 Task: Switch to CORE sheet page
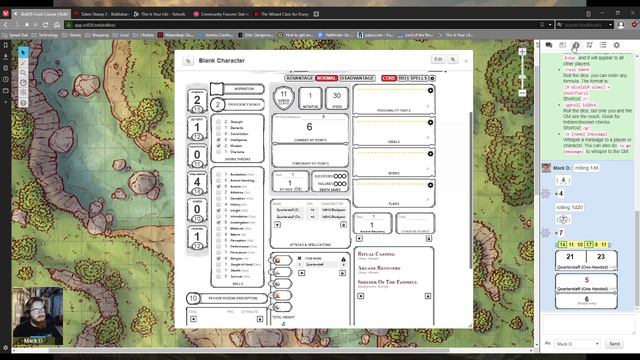[389, 78]
